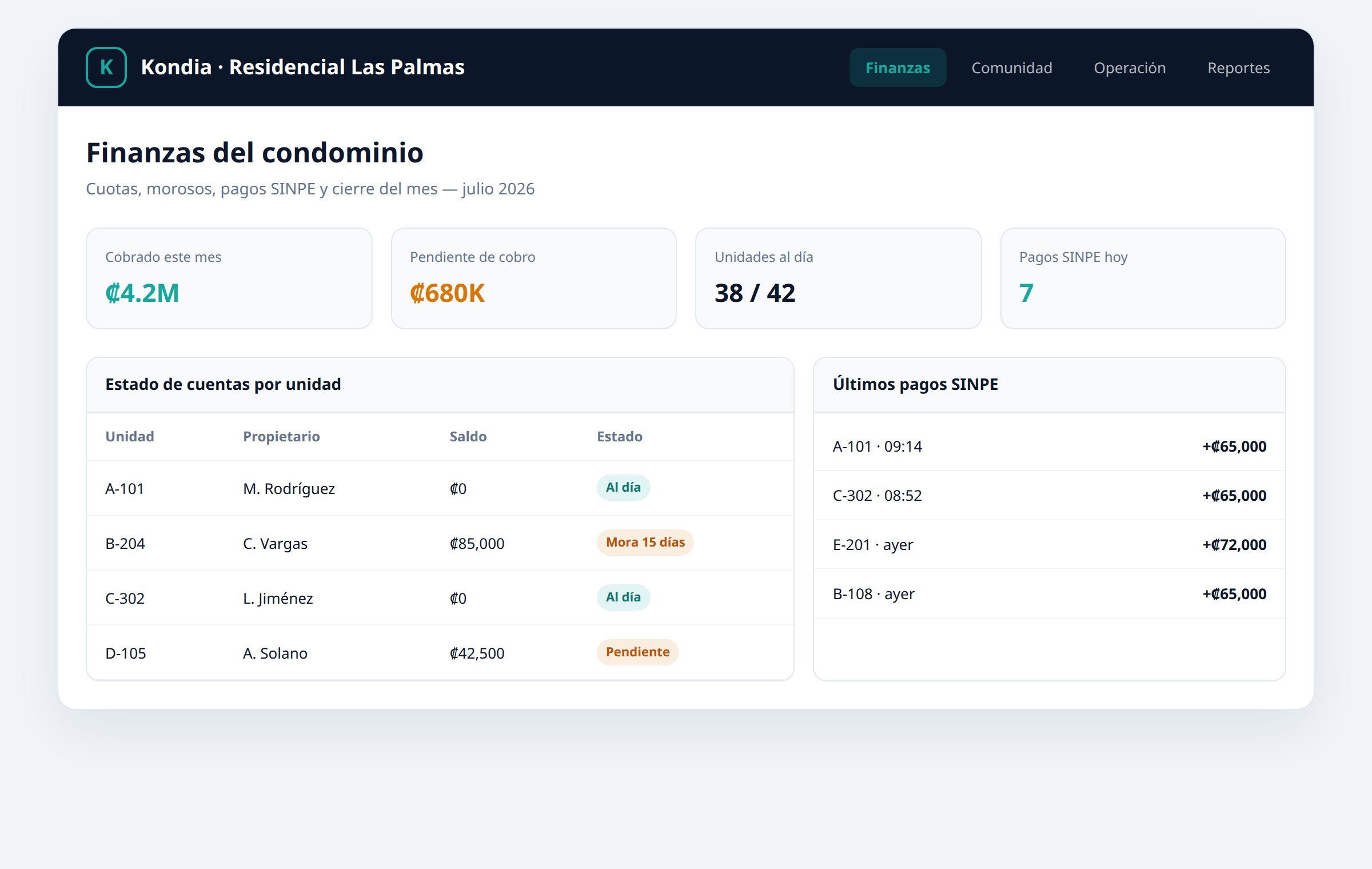Go to the Operación tab
Viewport: 1372px width, 869px height.
(1130, 67)
